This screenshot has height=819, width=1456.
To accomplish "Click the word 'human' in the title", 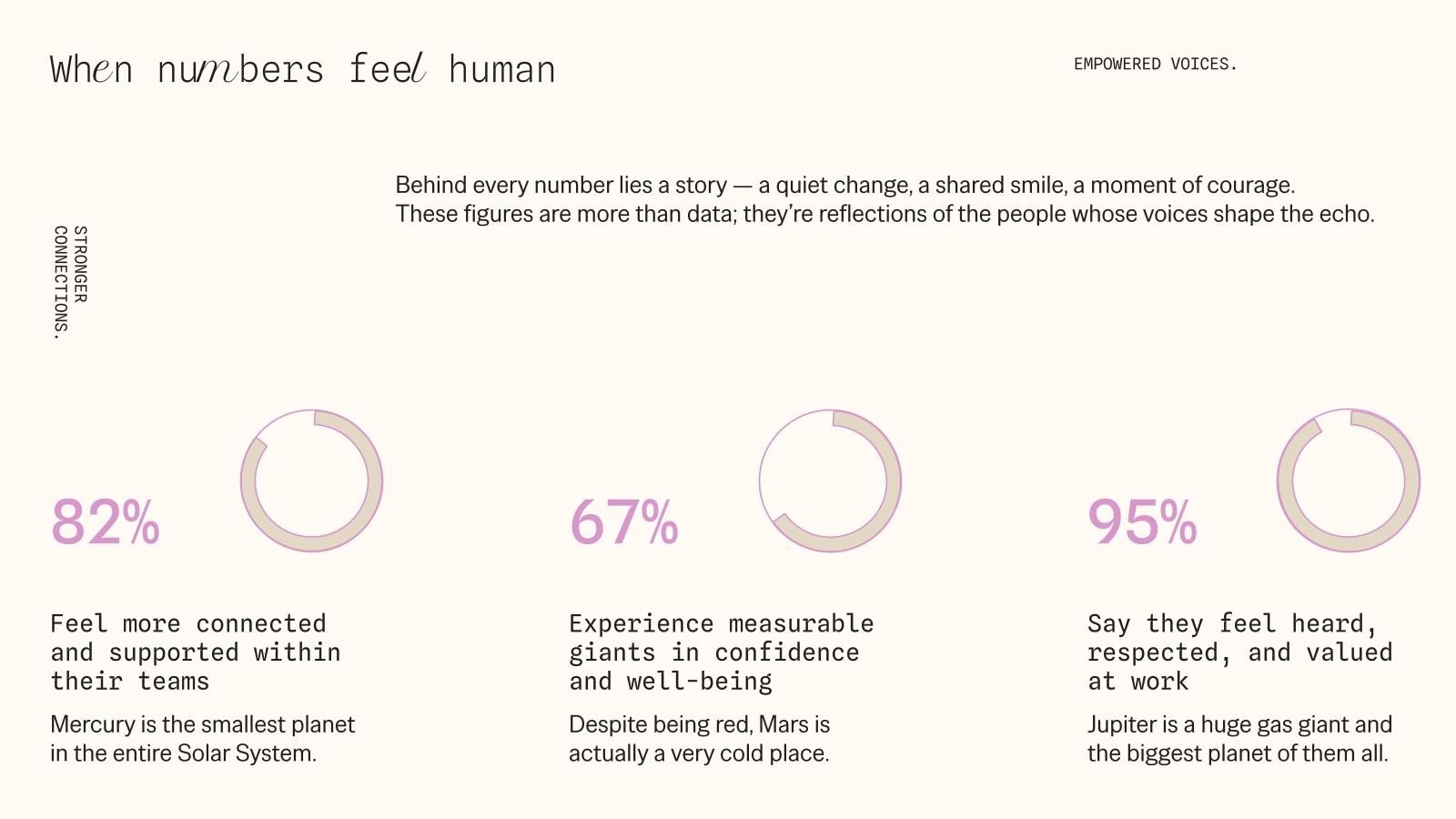I will [501, 70].
